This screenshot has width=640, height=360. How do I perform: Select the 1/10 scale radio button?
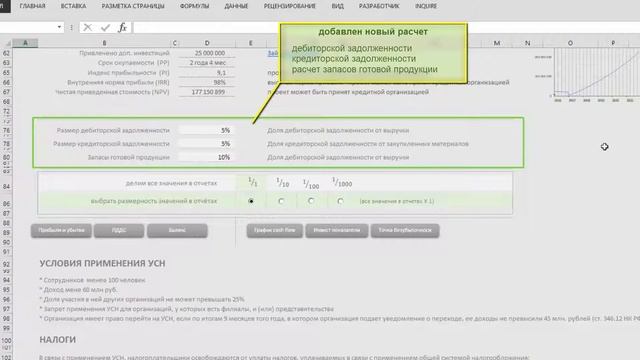click(x=281, y=201)
